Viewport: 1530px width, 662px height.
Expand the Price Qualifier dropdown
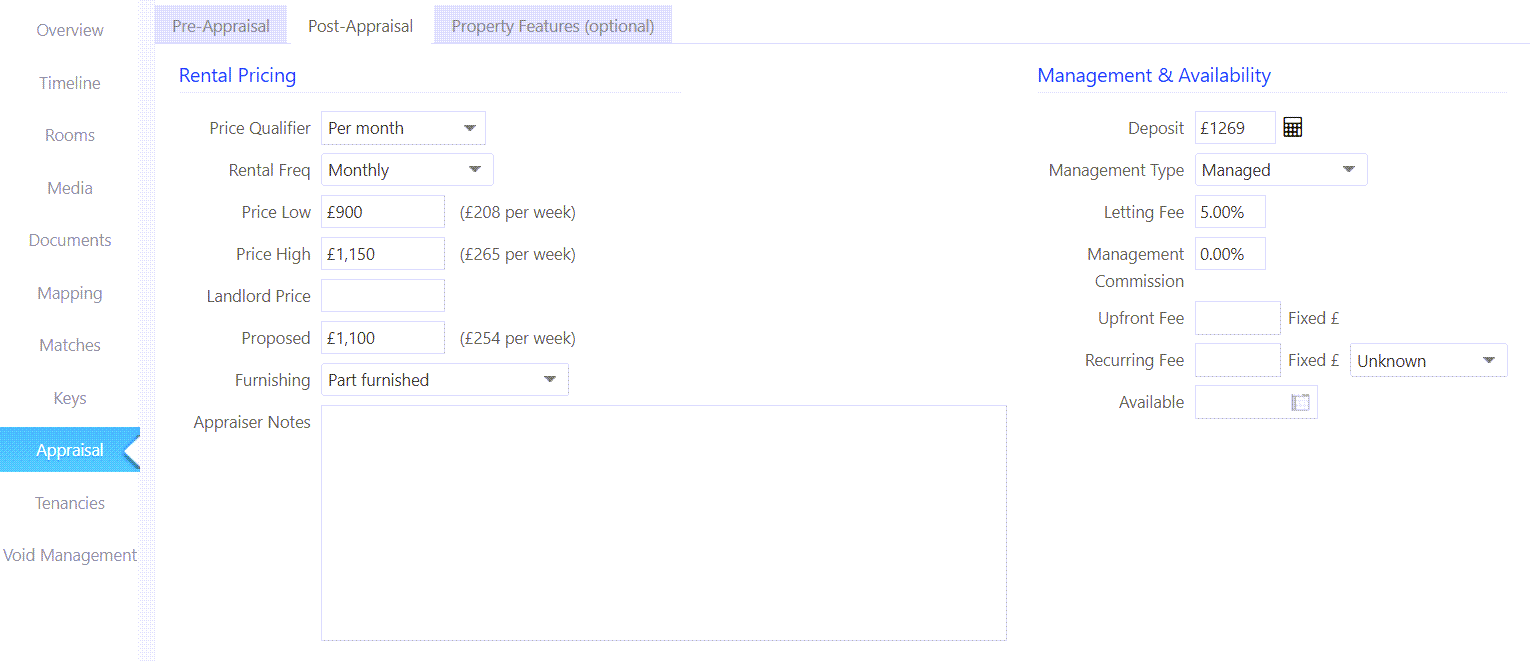tap(403, 128)
